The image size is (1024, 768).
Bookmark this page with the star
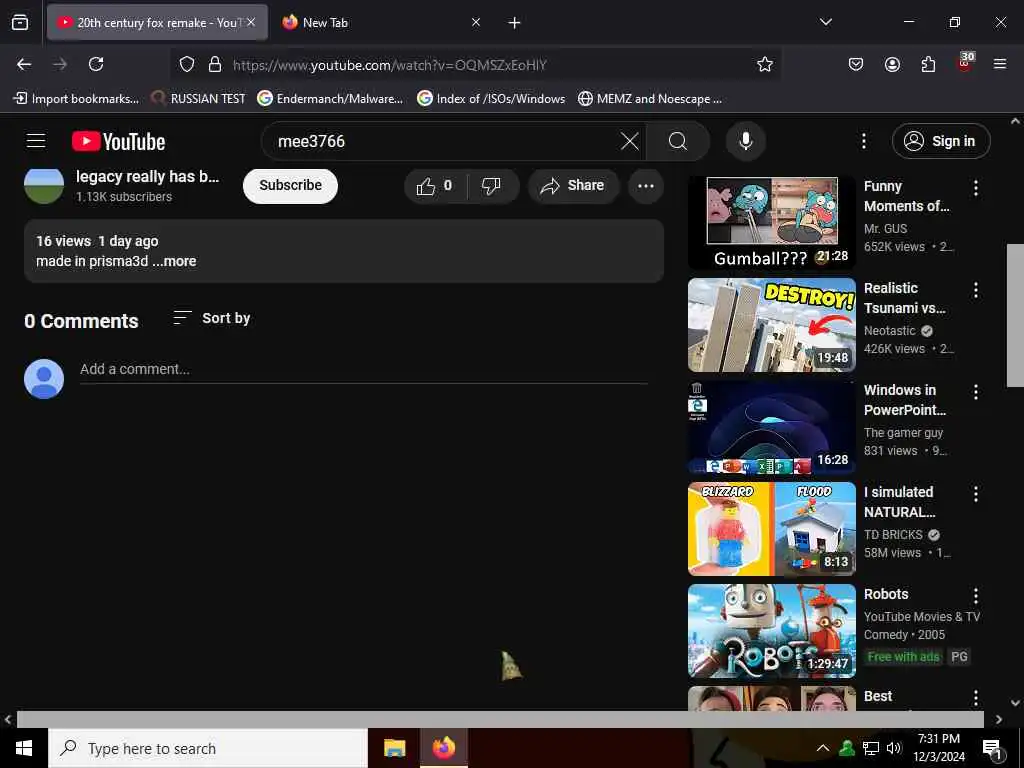(x=765, y=64)
